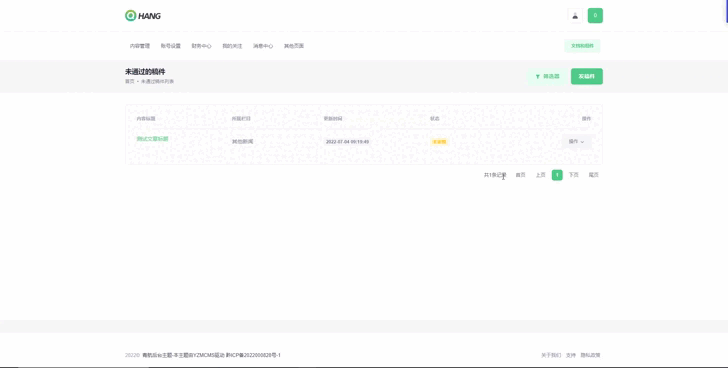Click the 其他新闻 category cell
Image resolution: width=728 pixels, height=368 pixels.
[242, 142]
